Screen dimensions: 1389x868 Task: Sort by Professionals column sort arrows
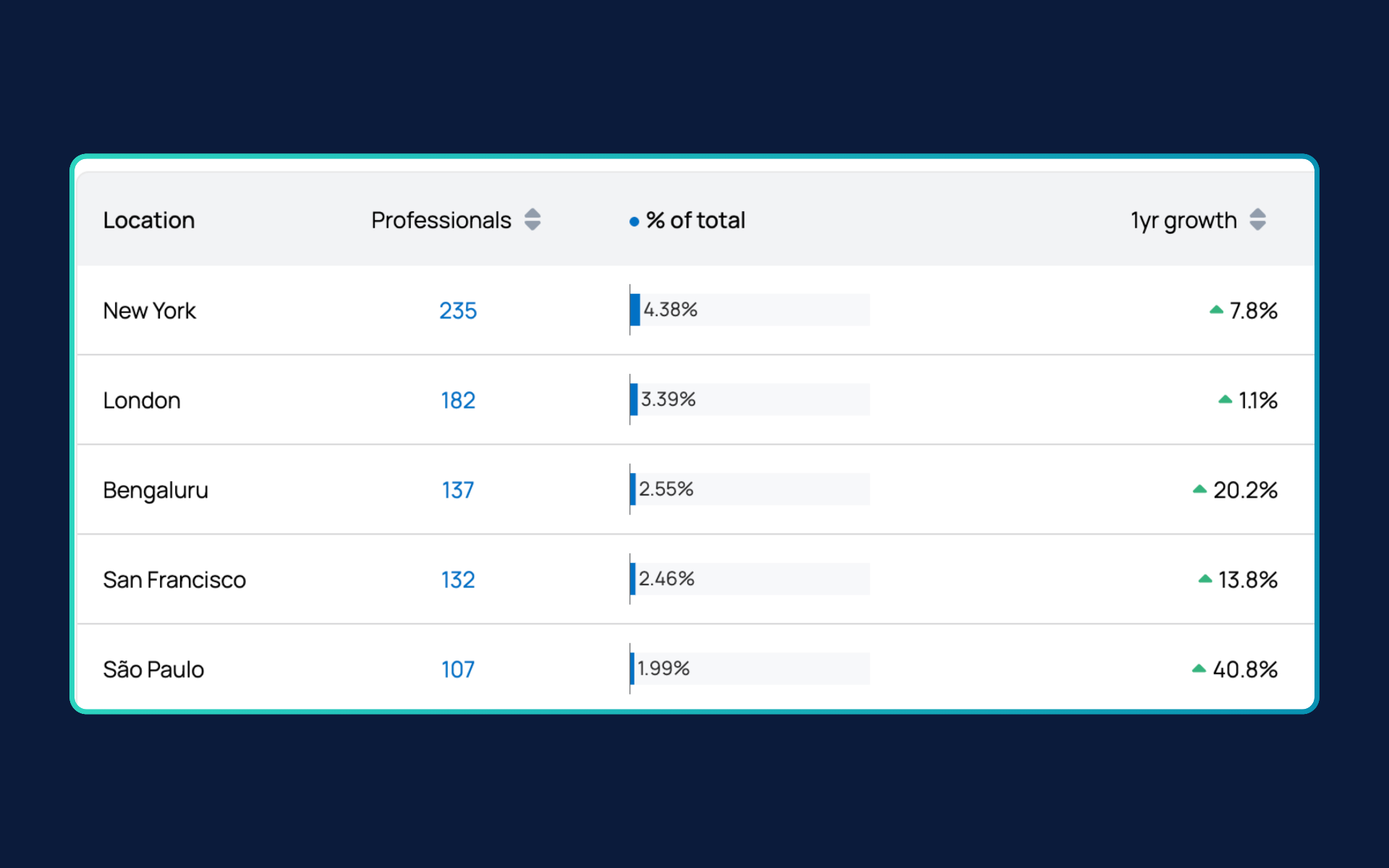pyautogui.click(x=532, y=219)
